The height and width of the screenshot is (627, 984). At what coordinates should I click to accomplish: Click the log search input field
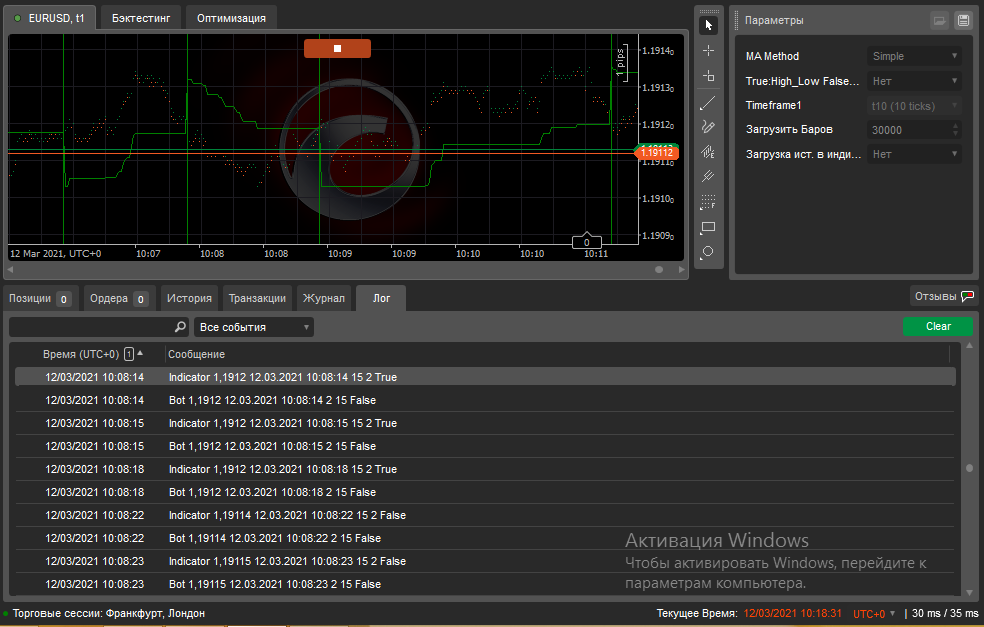tap(92, 326)
